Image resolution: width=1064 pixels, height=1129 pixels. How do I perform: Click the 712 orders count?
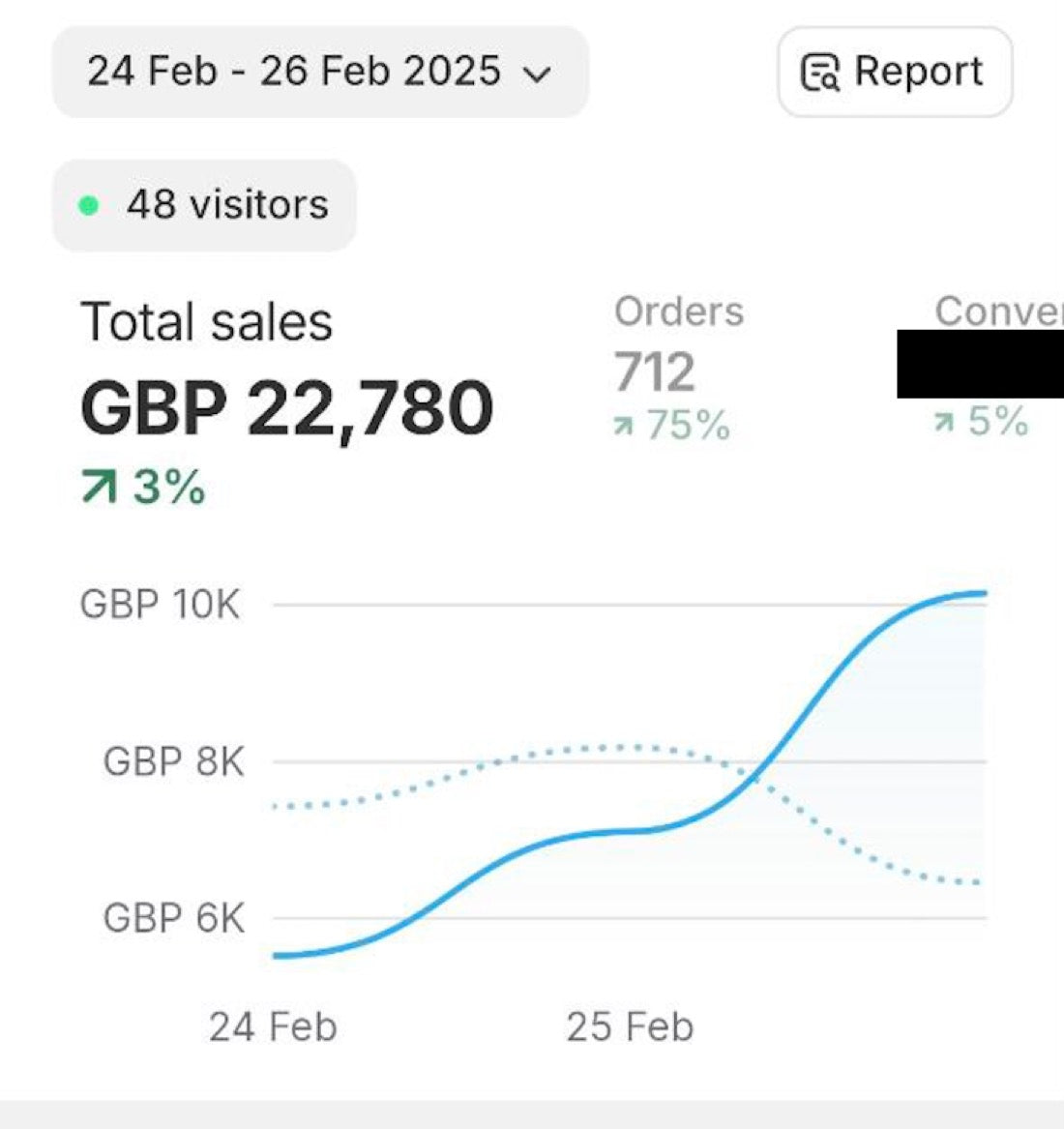pyautogui.click(x=655, y=371)
